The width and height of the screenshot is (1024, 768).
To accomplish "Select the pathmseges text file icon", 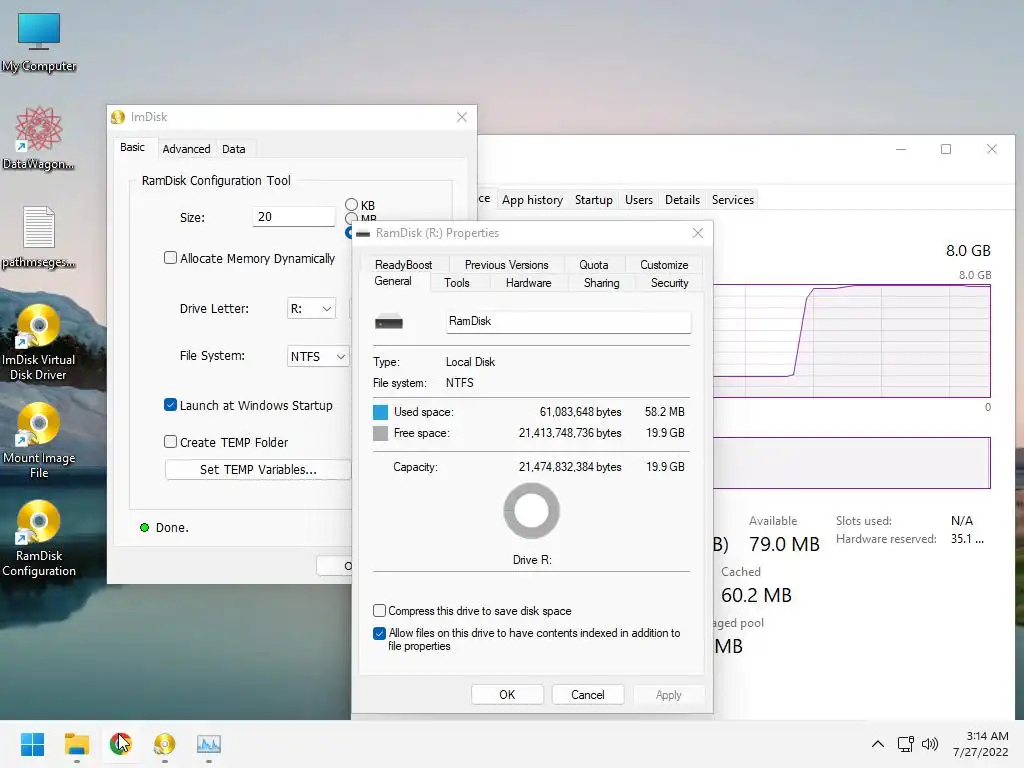I will [39, 237].
